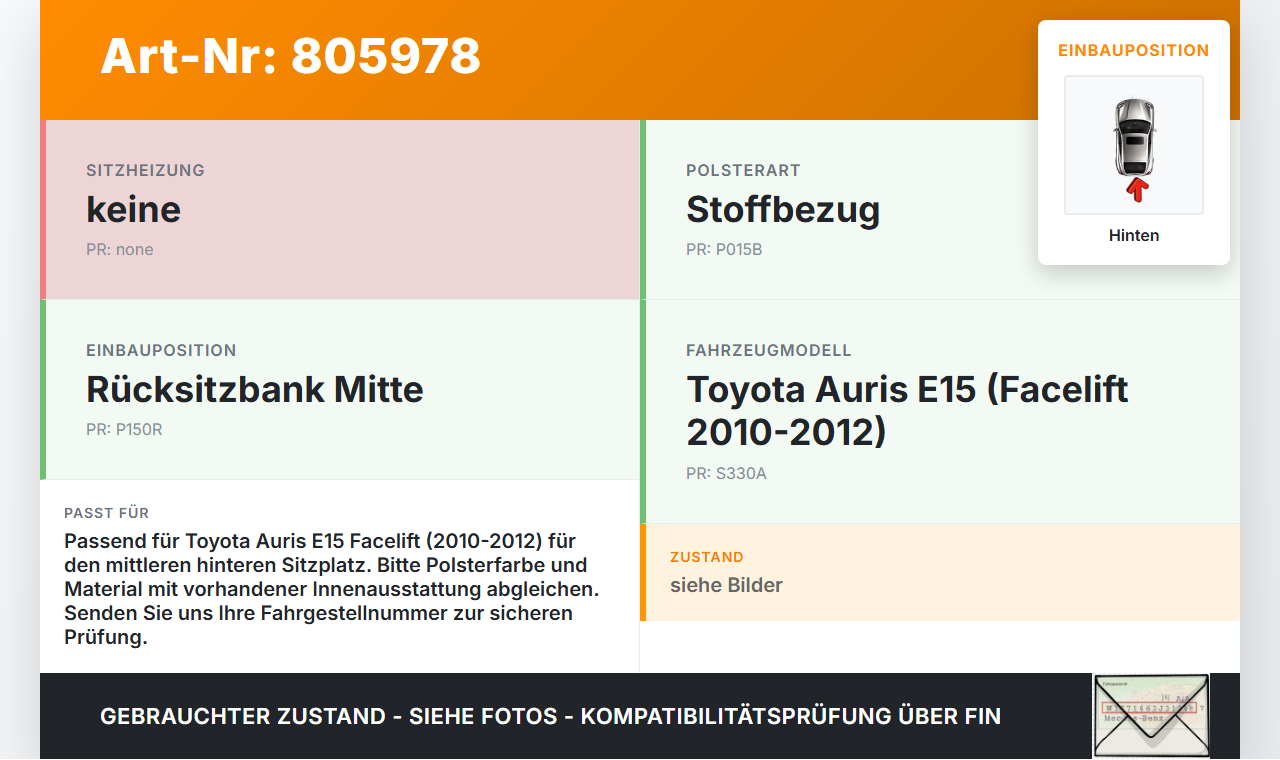Click the 'GEBRAUCHTER ZUSTAND - SIEHE FOTOS' footer banner
Viewport: 1280px width, 760px height.
pos(550,716)
